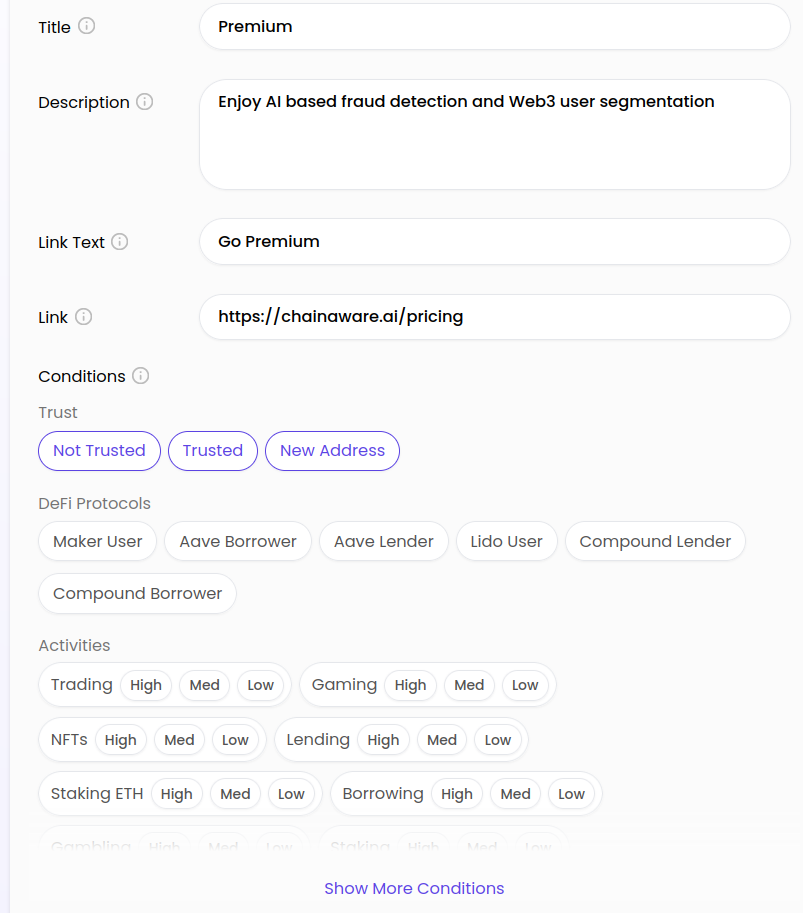Select High for Borrowing
This screenshot has width=803, height=913.
coord(457,794)
